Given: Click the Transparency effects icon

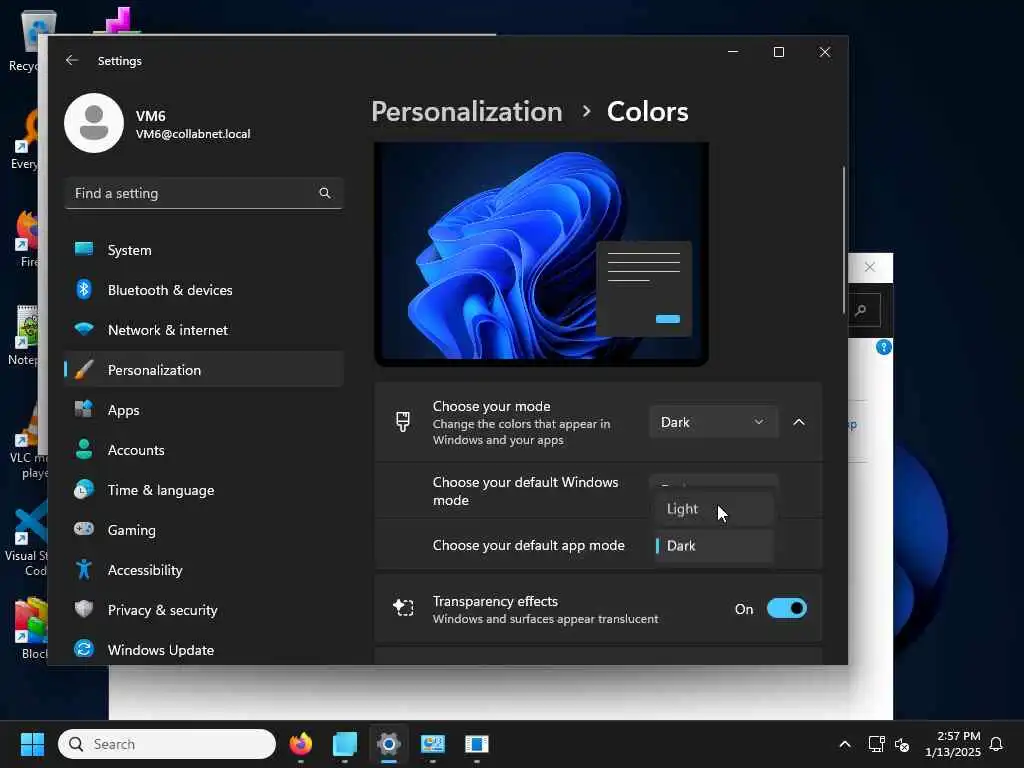Looking at the screenshot, I should pos(403,608).
